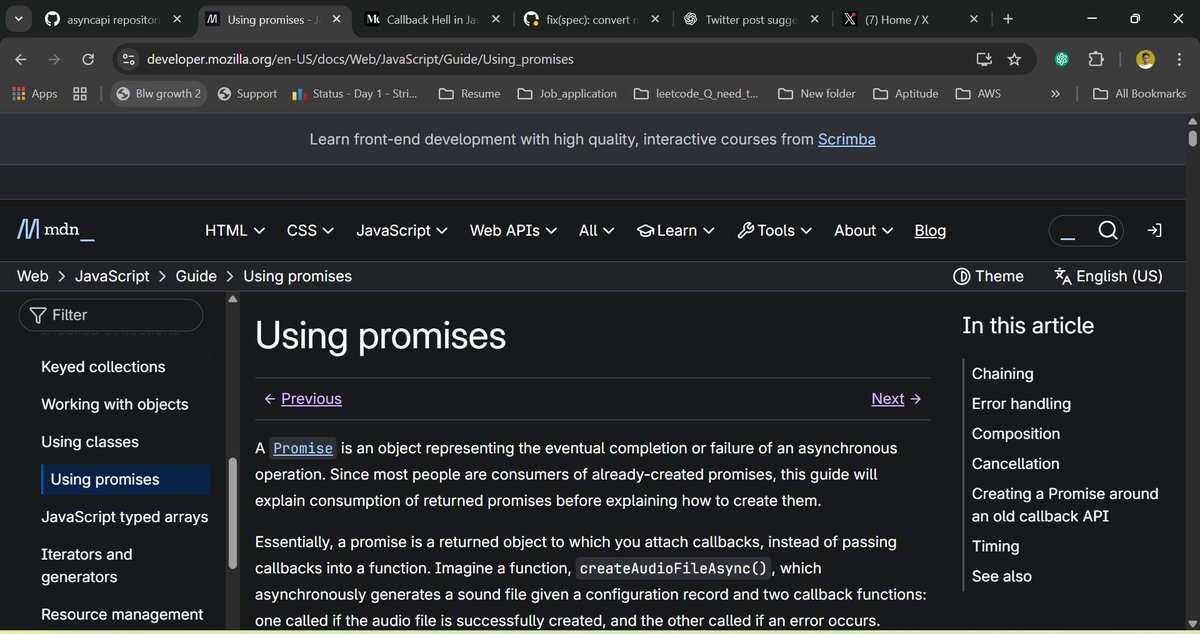Expand the Tools menu
The height and width of the screenshot is (634, 1200).
[x=775, y=231]
